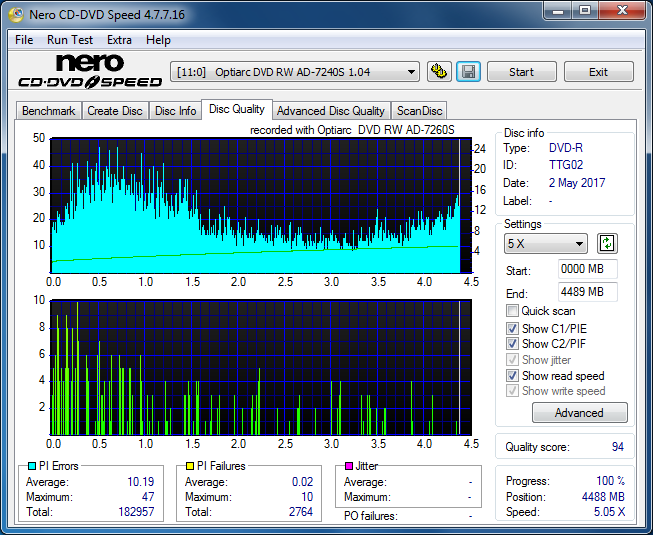Click the magenta Jitter legend swatch
The image size is (653, 535).
pos(349,466)
